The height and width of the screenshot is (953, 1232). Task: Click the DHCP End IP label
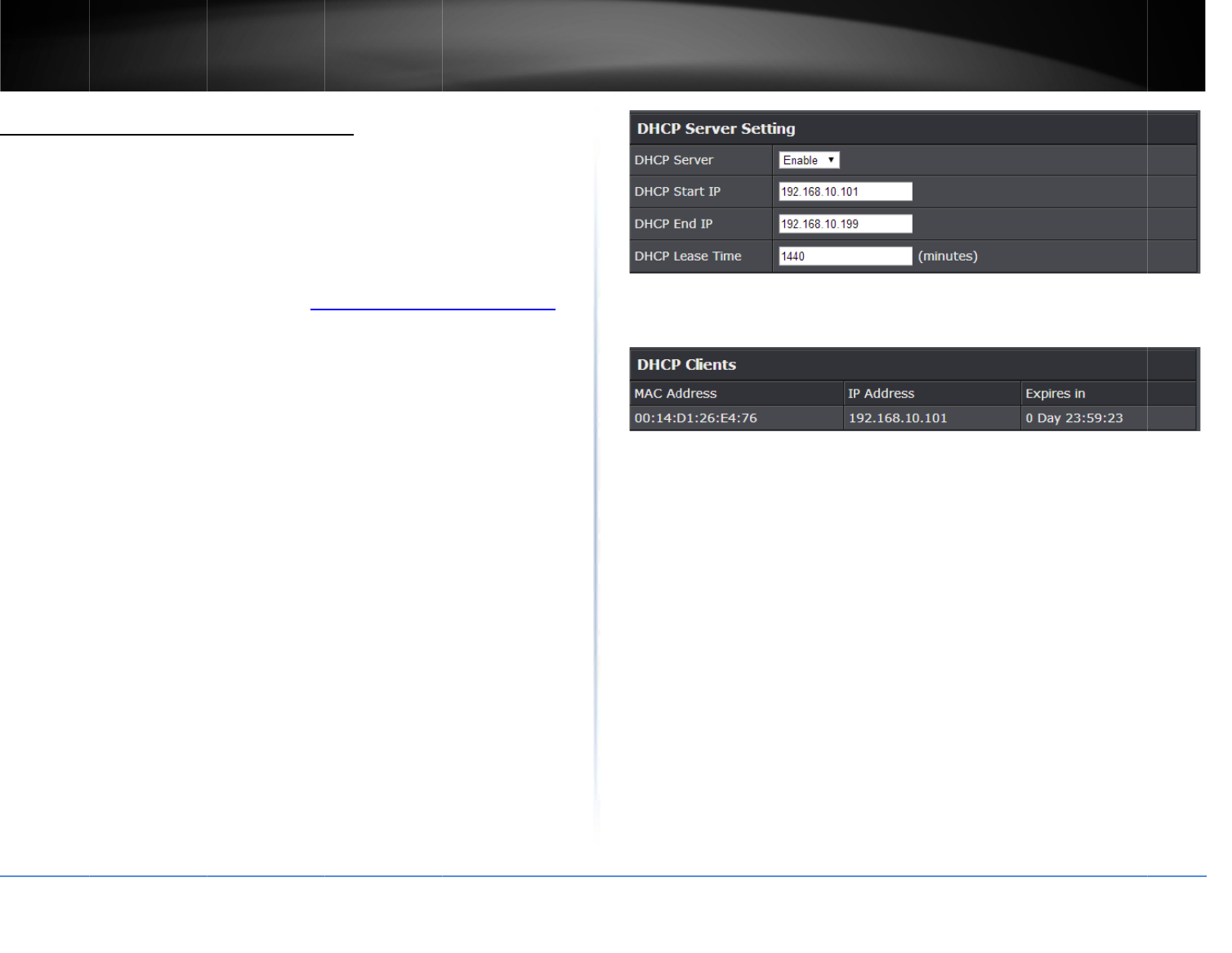[673, 224]
